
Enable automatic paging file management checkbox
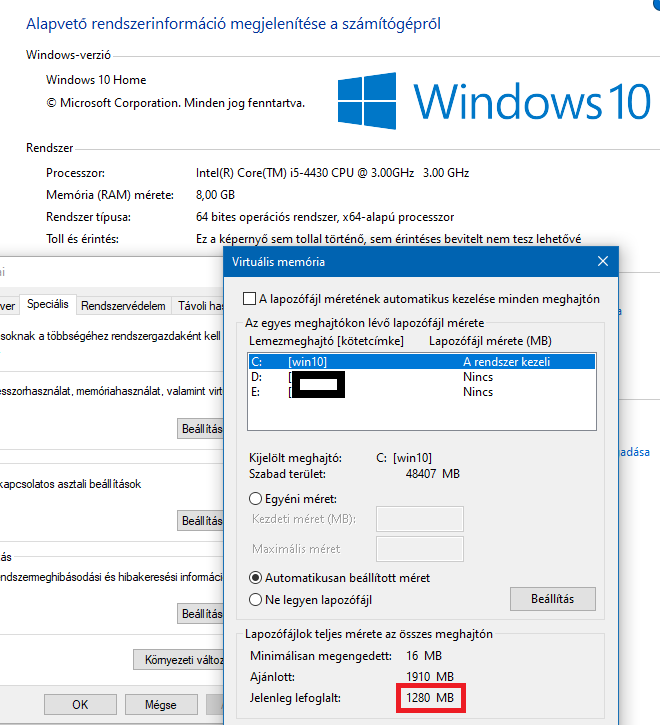249,299
